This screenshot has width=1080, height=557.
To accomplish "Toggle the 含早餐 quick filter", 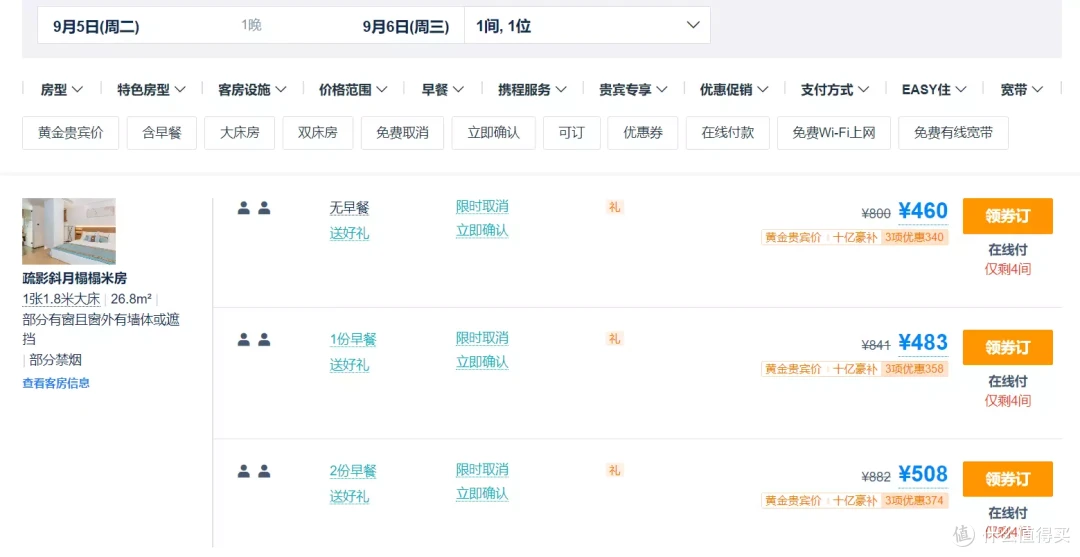I will point(162,133).
